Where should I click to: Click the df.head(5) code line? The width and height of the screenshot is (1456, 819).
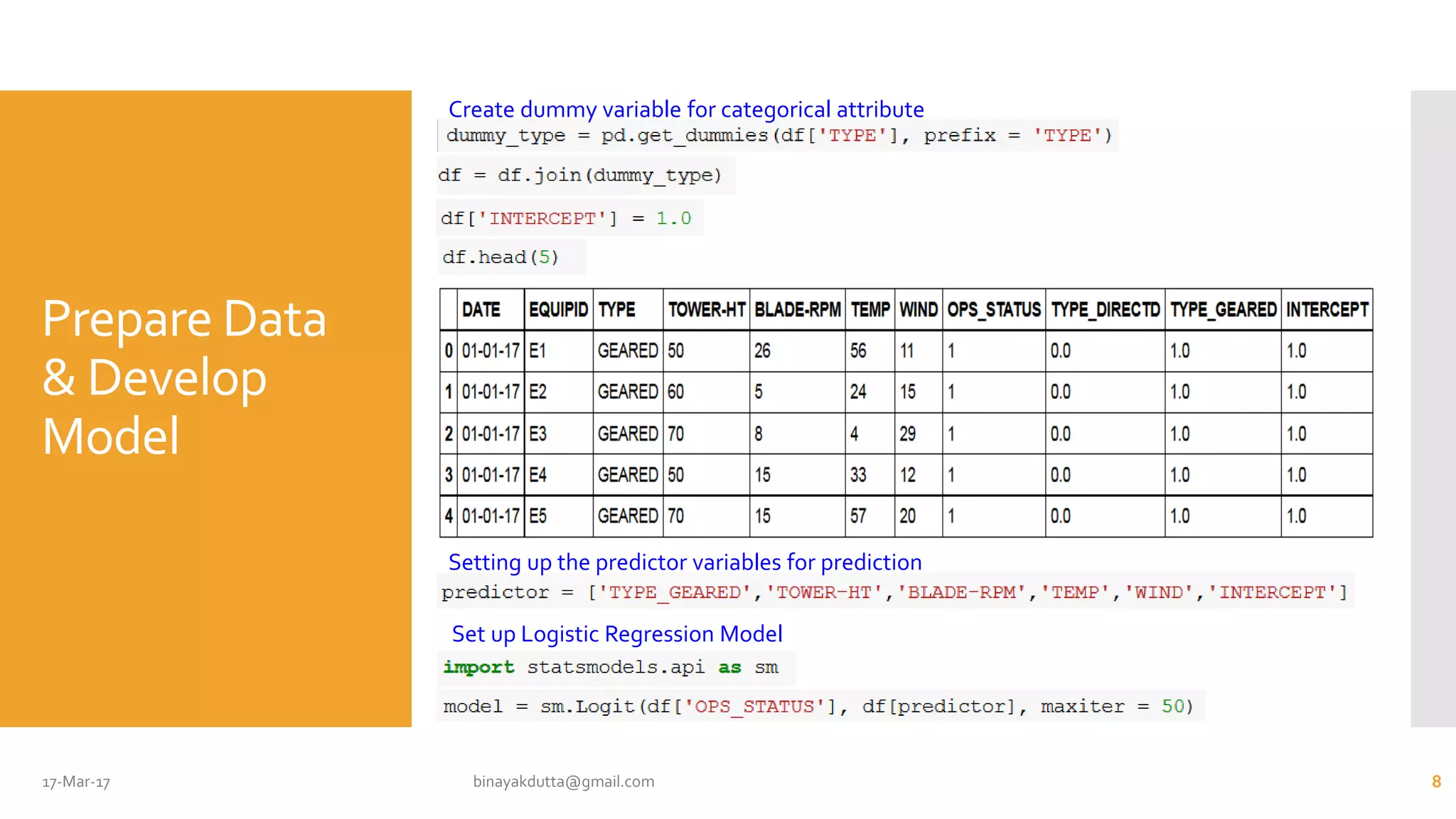coord(501,257)
